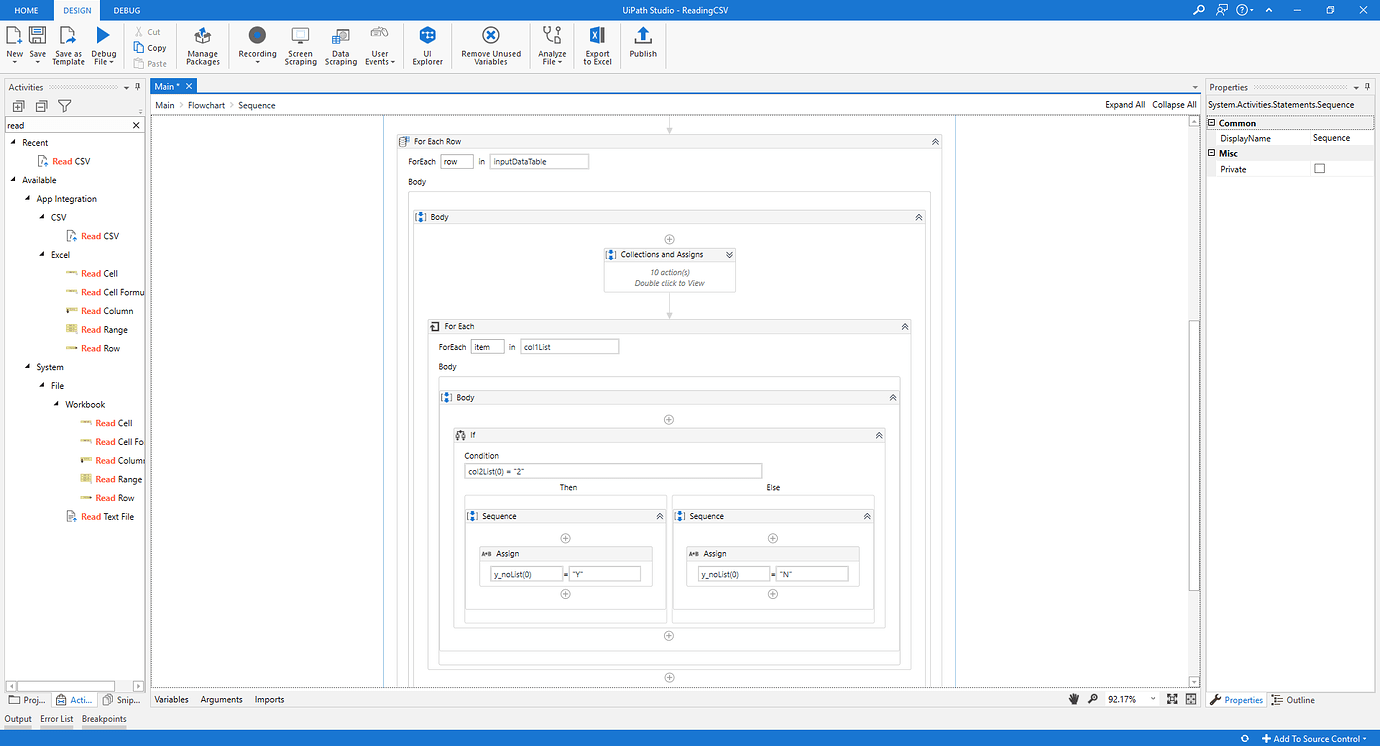Click Add To Source Control
1380x746 pixels.
pos(1312,738)
